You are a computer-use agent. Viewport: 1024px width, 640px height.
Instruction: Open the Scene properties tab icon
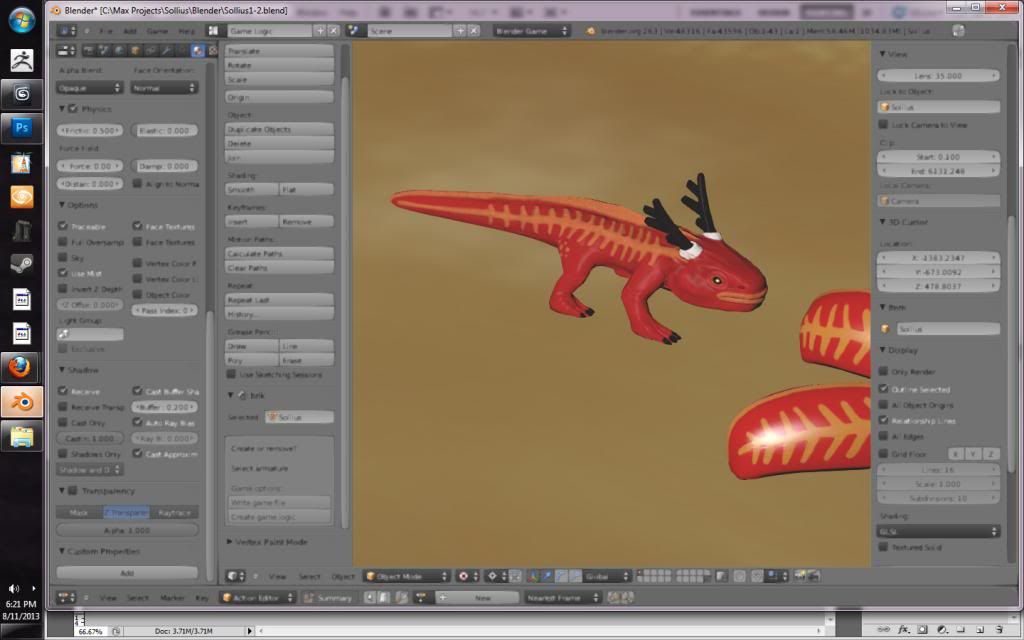tap(104, 50)
